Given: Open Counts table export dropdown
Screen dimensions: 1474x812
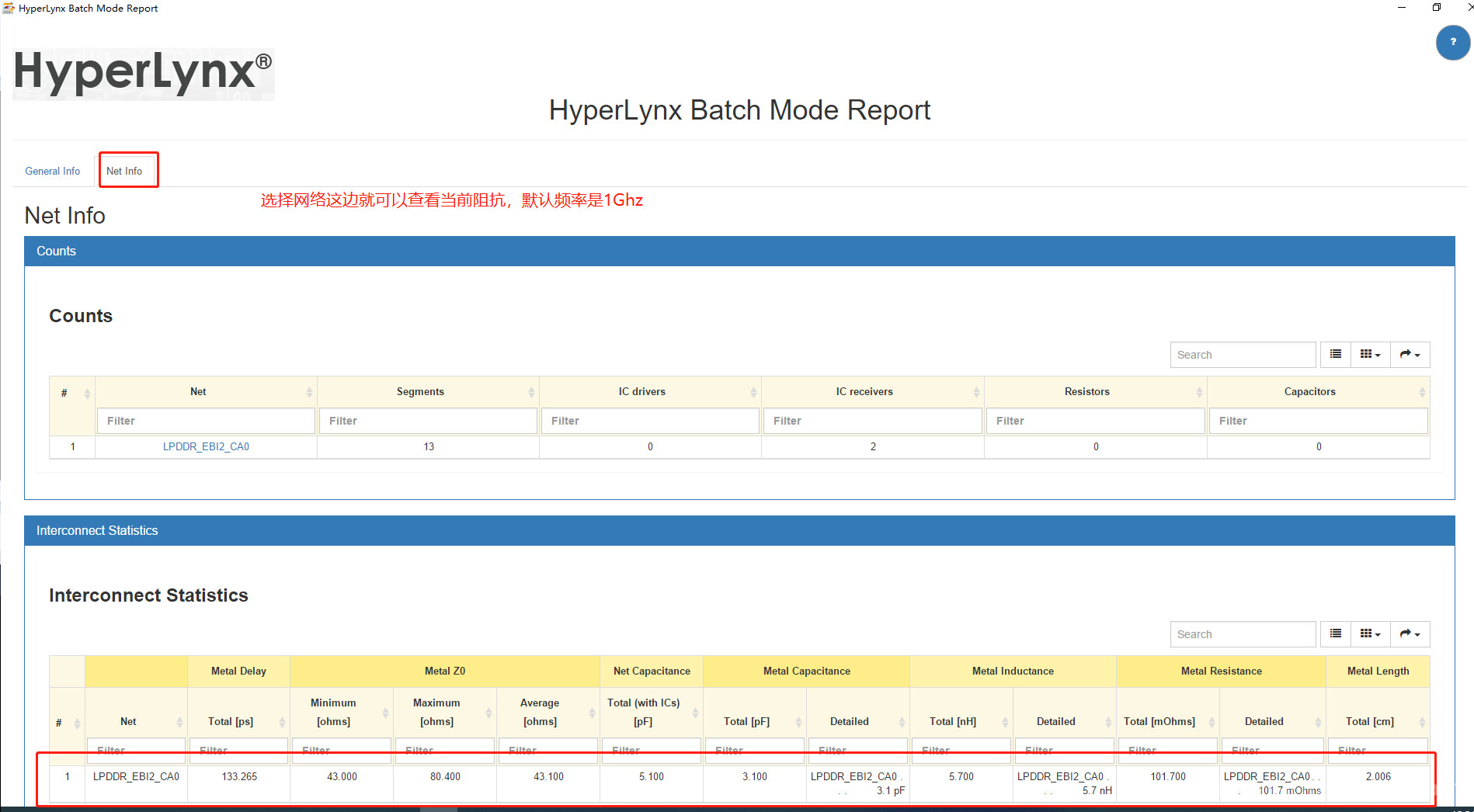Looking at the screenshot, I should click(1410, 355).
